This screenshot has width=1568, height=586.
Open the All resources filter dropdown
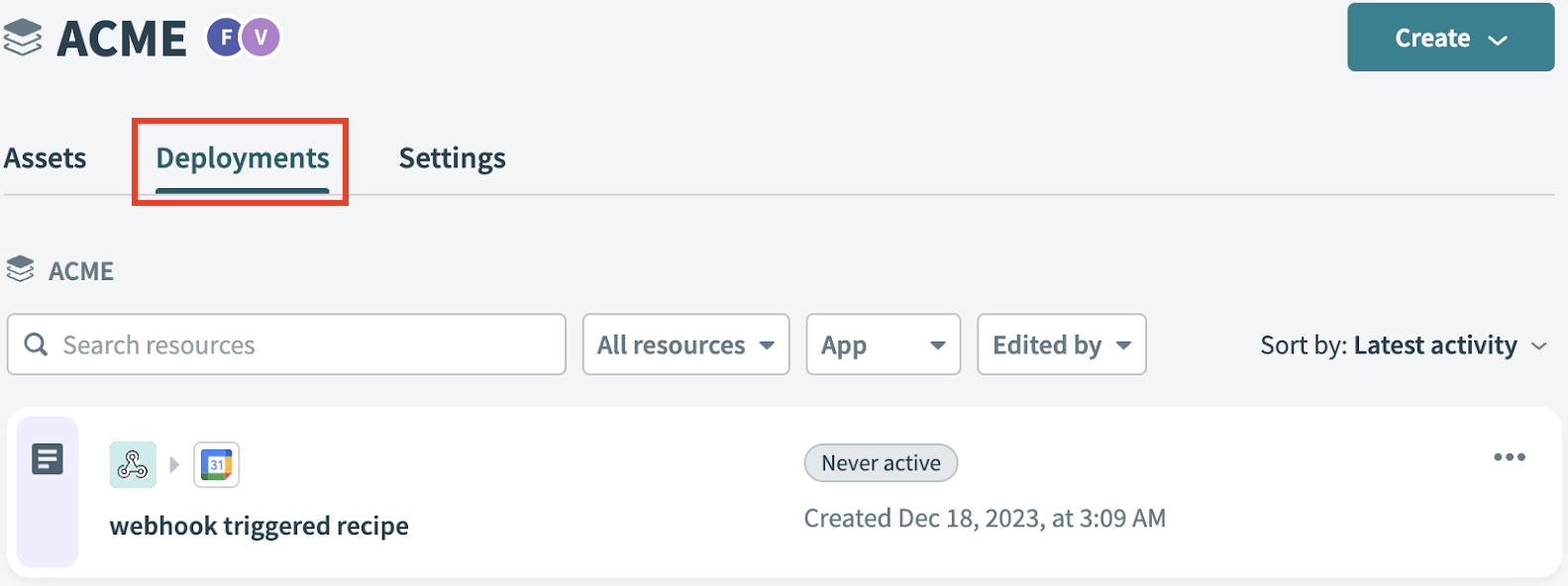(685, 344)
